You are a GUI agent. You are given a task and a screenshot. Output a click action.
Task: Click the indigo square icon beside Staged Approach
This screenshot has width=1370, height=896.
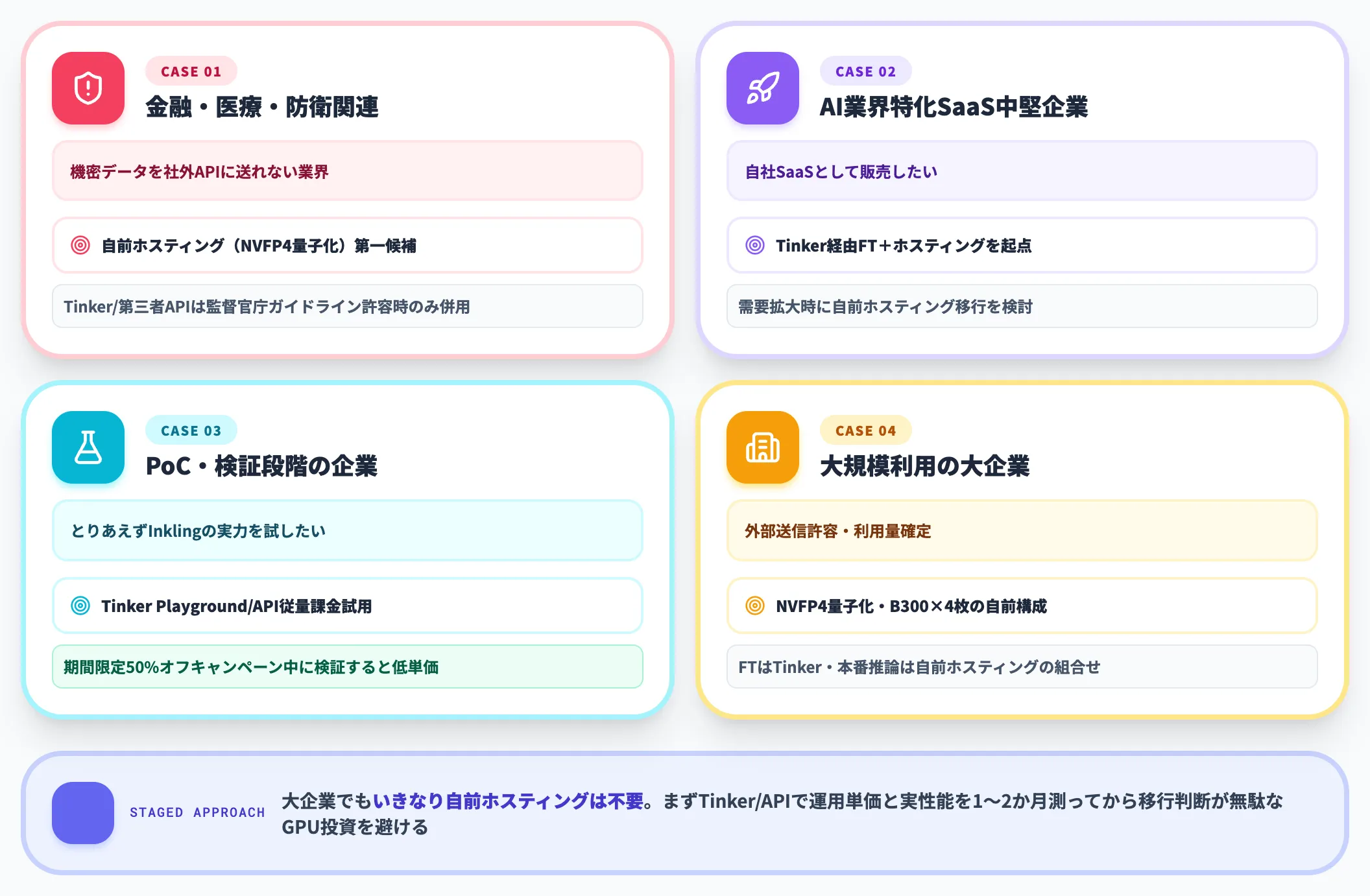tap(83, 813)
